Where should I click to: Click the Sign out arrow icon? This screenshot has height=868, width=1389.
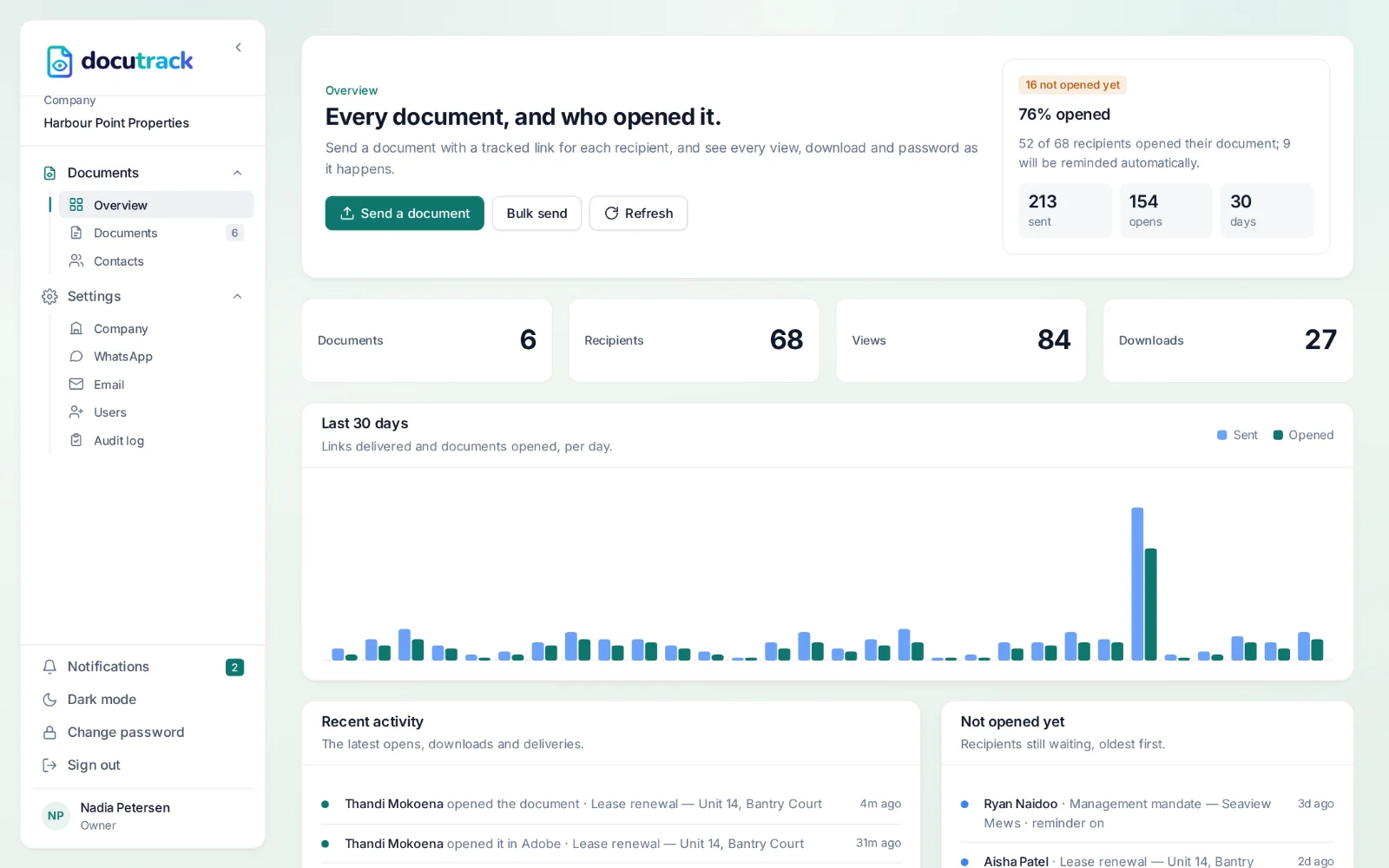click(49, 766)
